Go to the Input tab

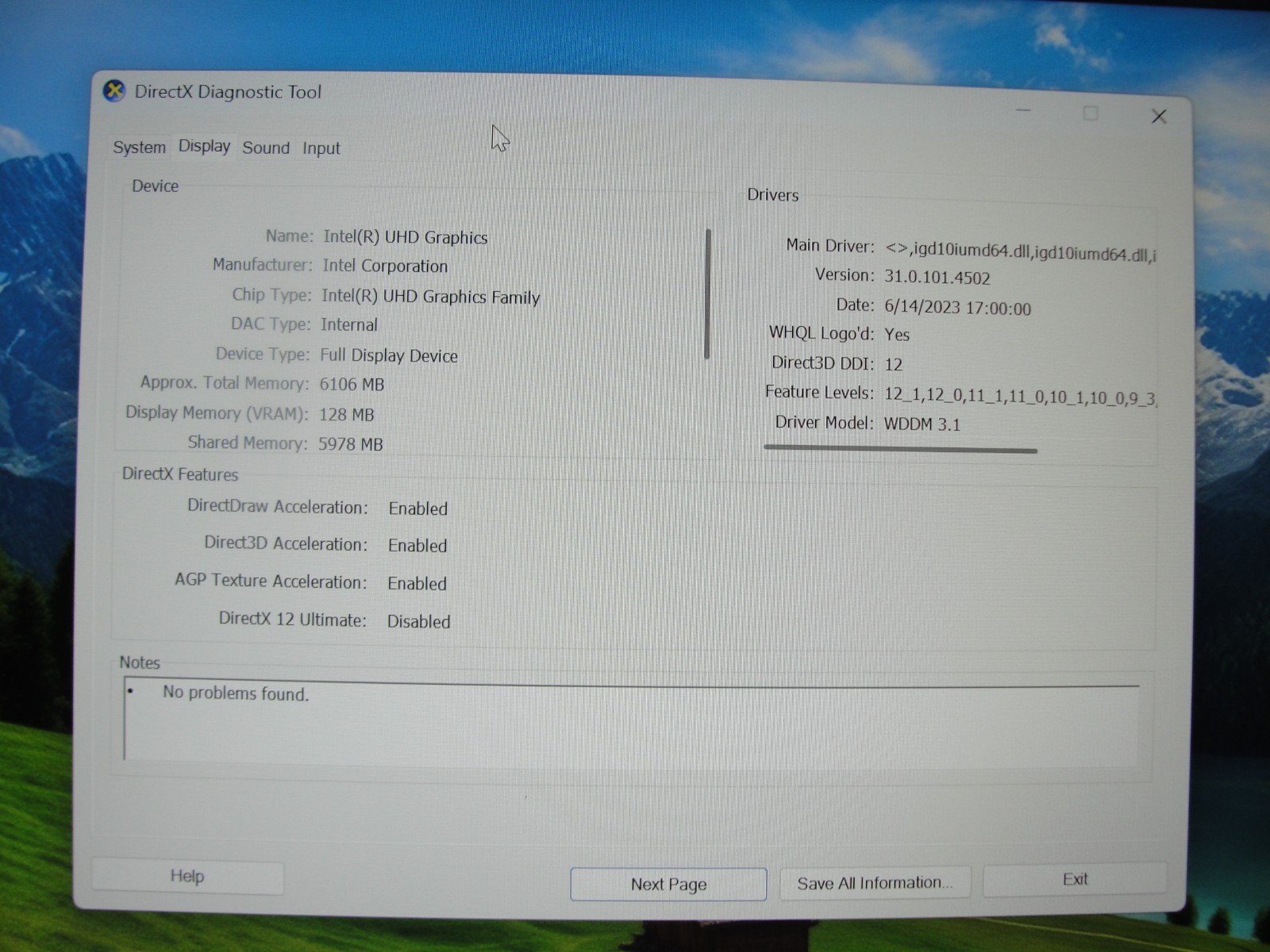321,148
